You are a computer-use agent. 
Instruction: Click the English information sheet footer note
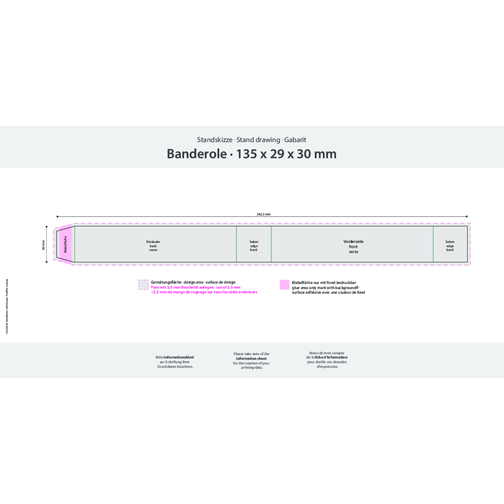pyautogui.click(x=251, y=360)
